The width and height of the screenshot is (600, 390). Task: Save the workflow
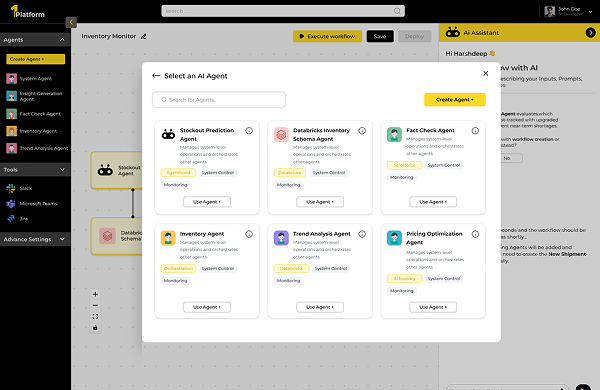[x=380, y=36]
